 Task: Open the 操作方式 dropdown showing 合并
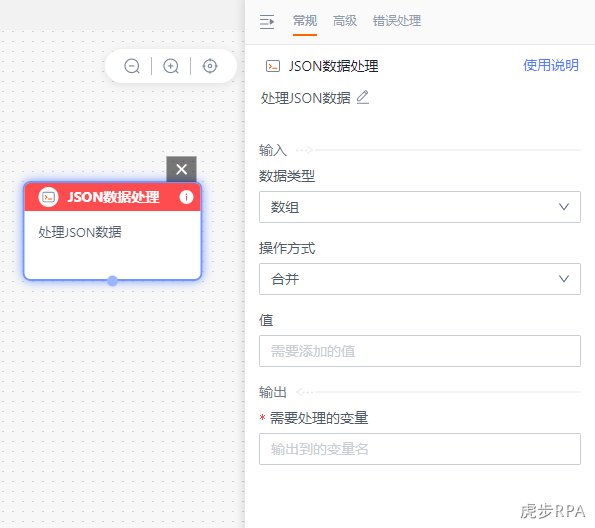coord(420,279)
